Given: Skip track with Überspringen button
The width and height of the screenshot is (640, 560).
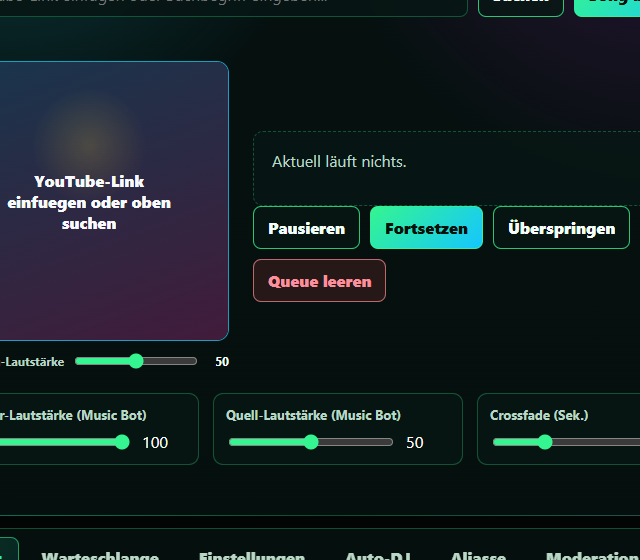Looking at the screenshot, I should click(x=561, y=228).
